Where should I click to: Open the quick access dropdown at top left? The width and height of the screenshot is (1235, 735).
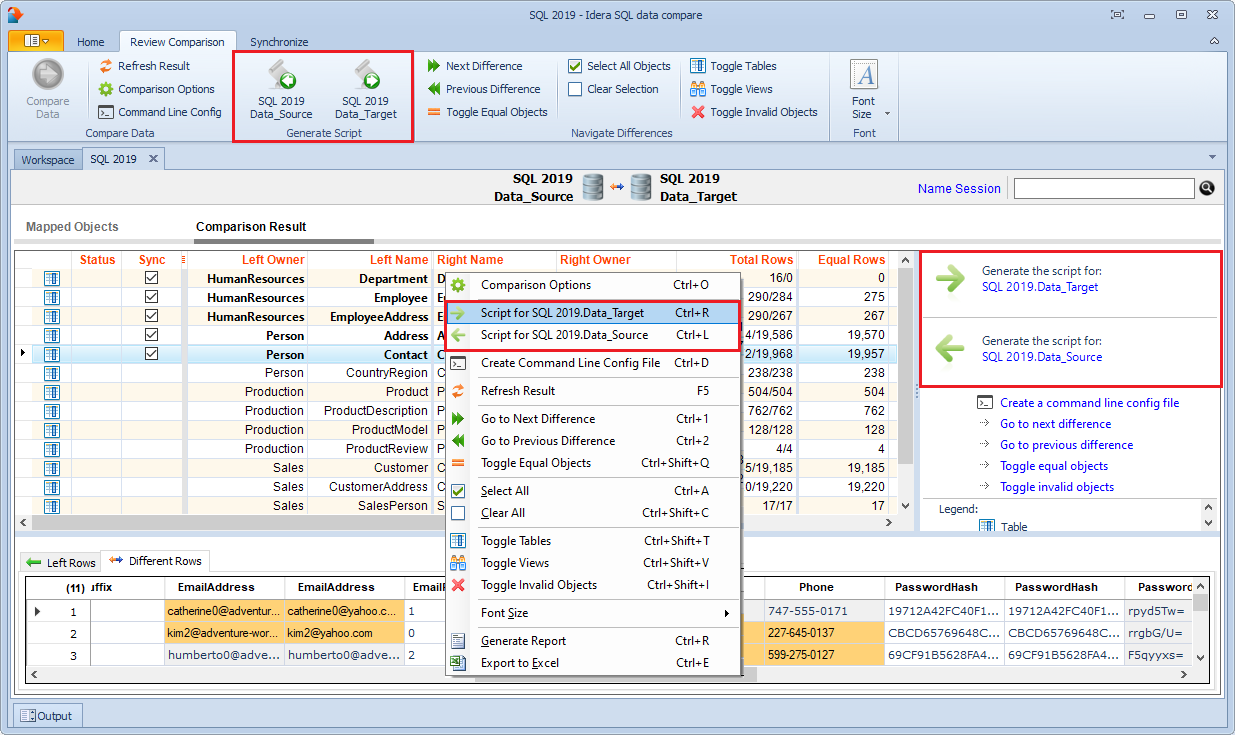pos(36,41)
